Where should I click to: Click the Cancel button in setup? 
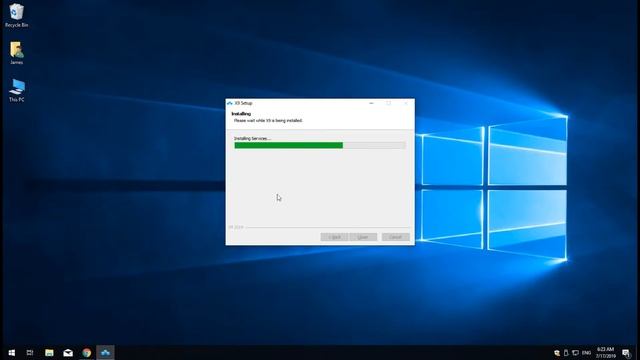point(396,237)
